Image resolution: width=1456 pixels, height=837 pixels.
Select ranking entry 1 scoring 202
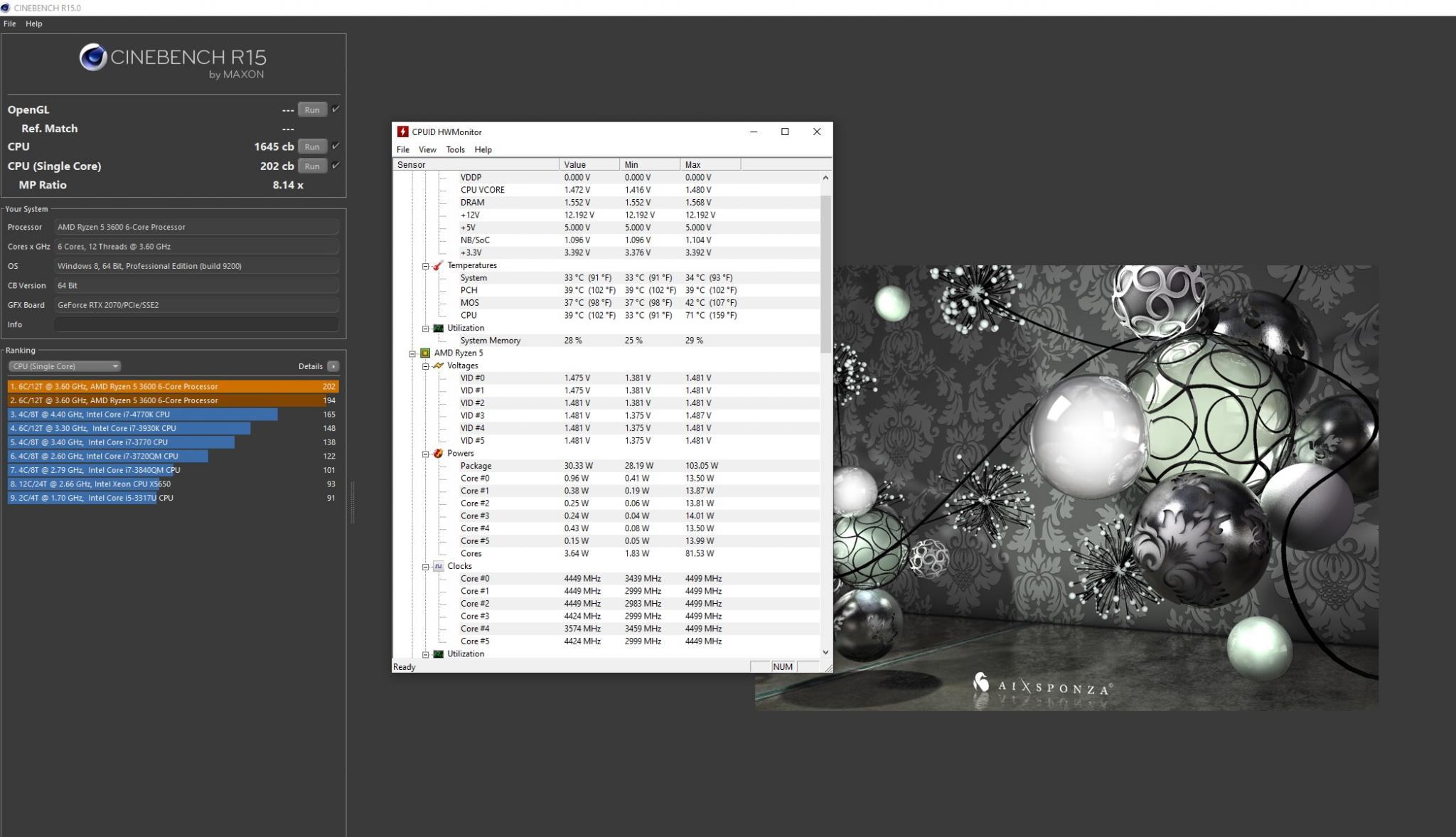[173, 386]
